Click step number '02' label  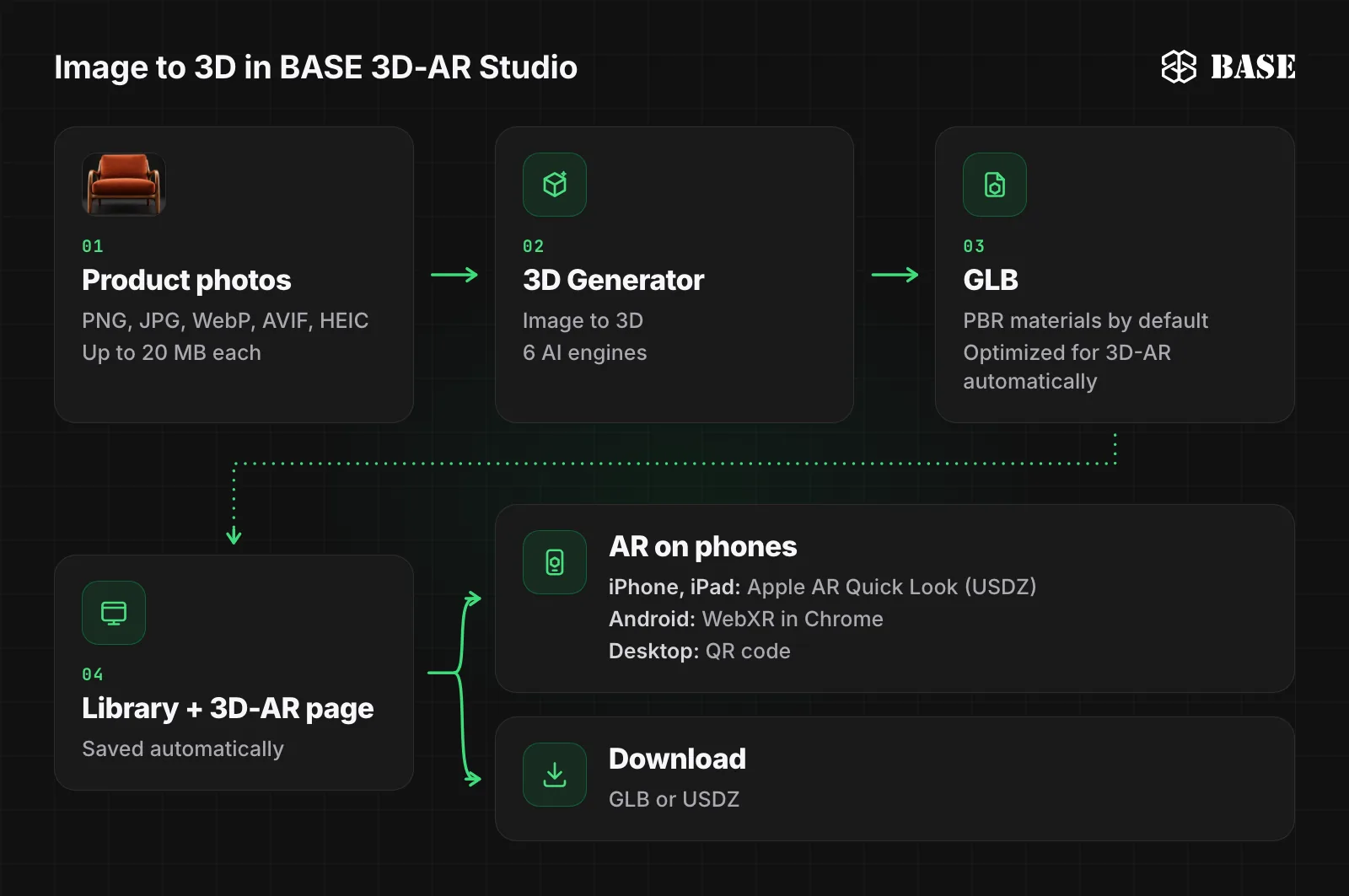tap(534, 246)
